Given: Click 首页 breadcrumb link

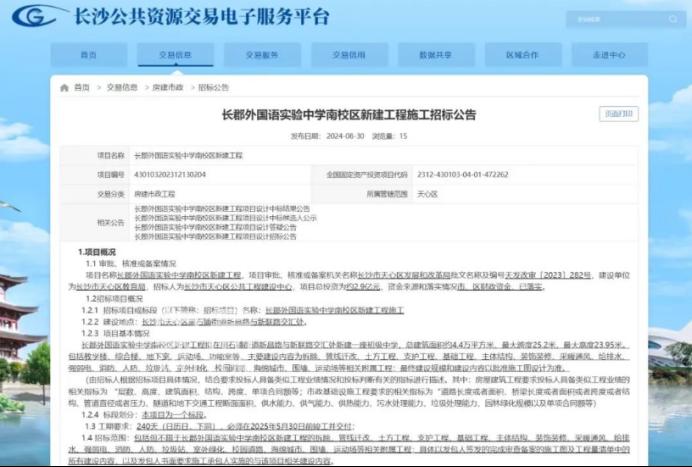Looking at the screenshot, I should [82, 87].
